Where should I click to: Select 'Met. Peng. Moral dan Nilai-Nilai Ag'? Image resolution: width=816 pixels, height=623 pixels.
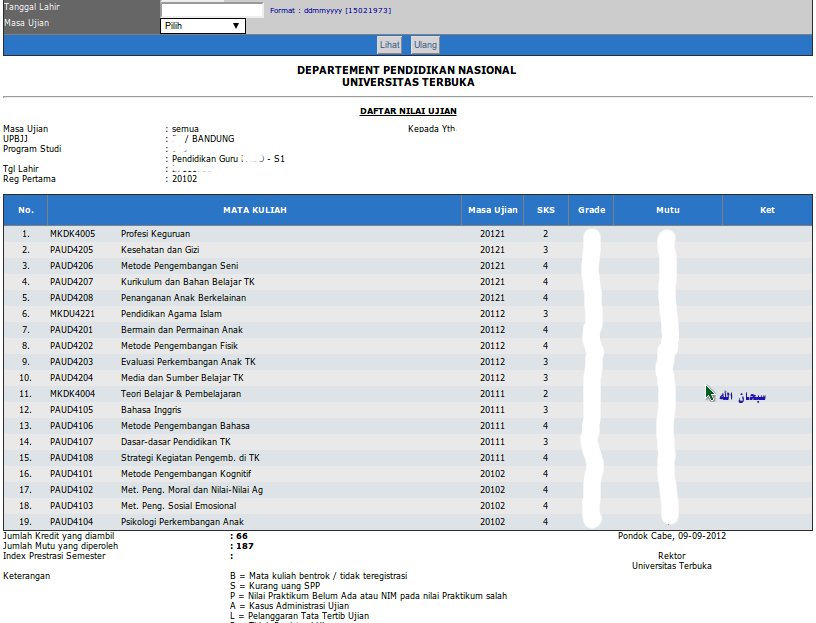[192, 490]
